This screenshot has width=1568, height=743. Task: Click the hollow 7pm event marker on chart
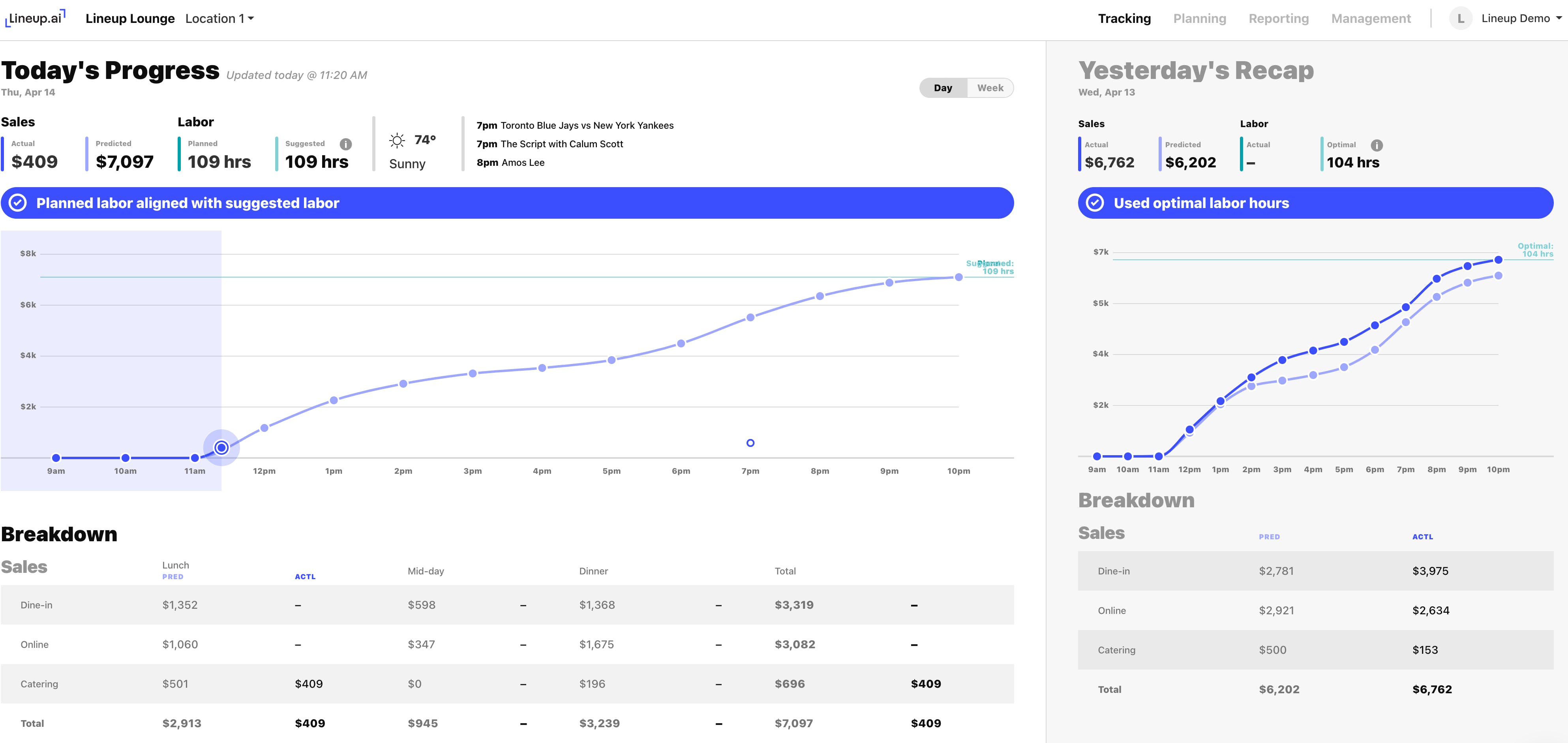(750, 443)
